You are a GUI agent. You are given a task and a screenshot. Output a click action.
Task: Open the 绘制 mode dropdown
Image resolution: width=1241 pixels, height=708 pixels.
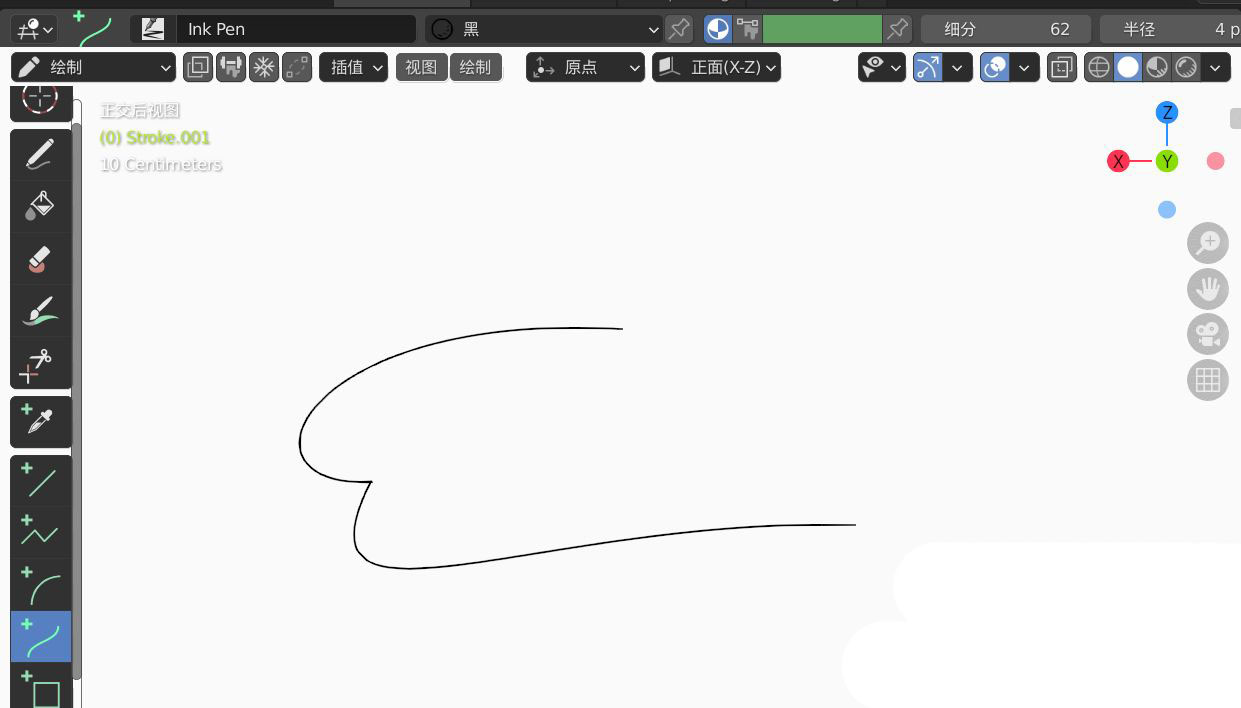tap(94, 67)
